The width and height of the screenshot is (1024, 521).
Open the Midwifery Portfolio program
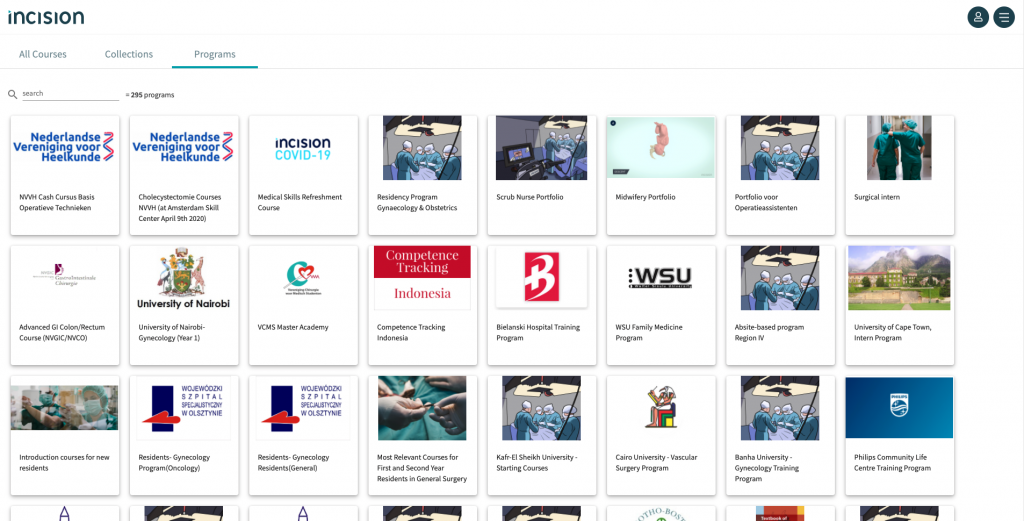click(661, 176)
